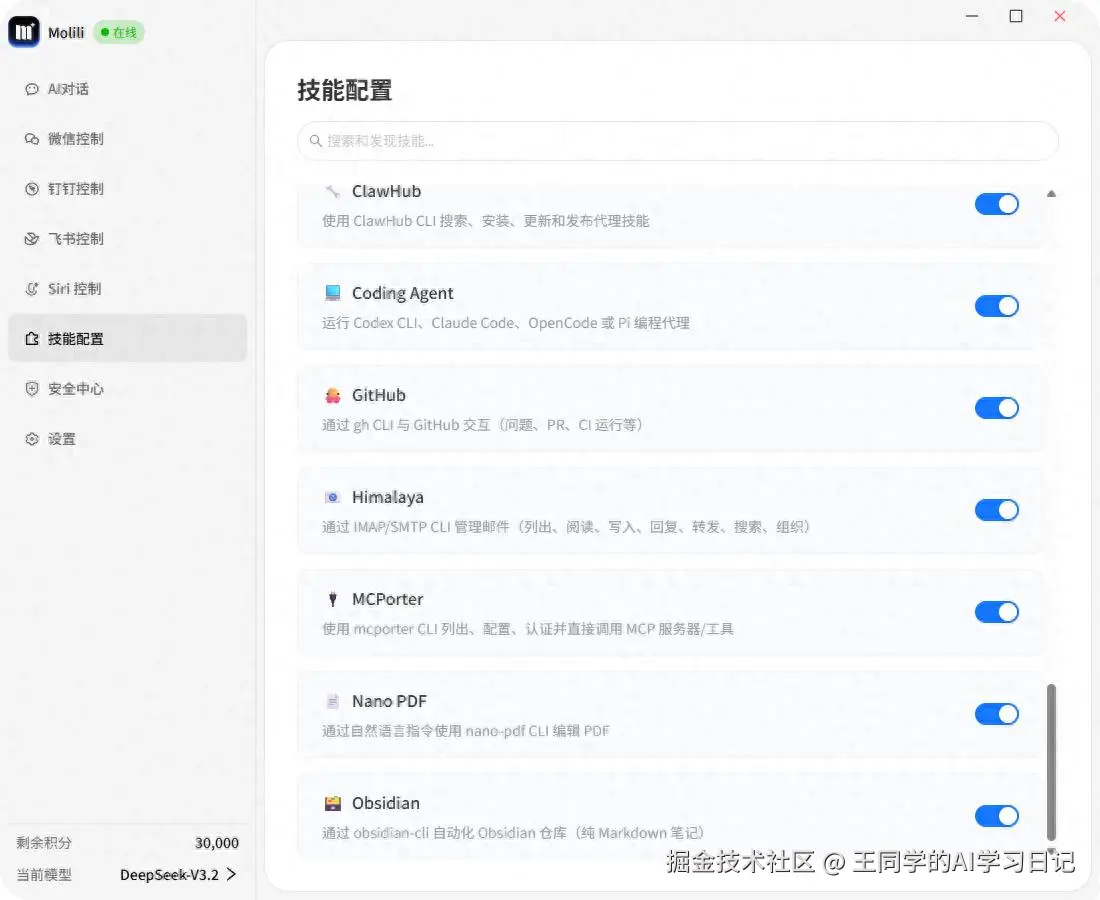
Task: Click the scroll up arrow
Action: [x=1051, y=194]
